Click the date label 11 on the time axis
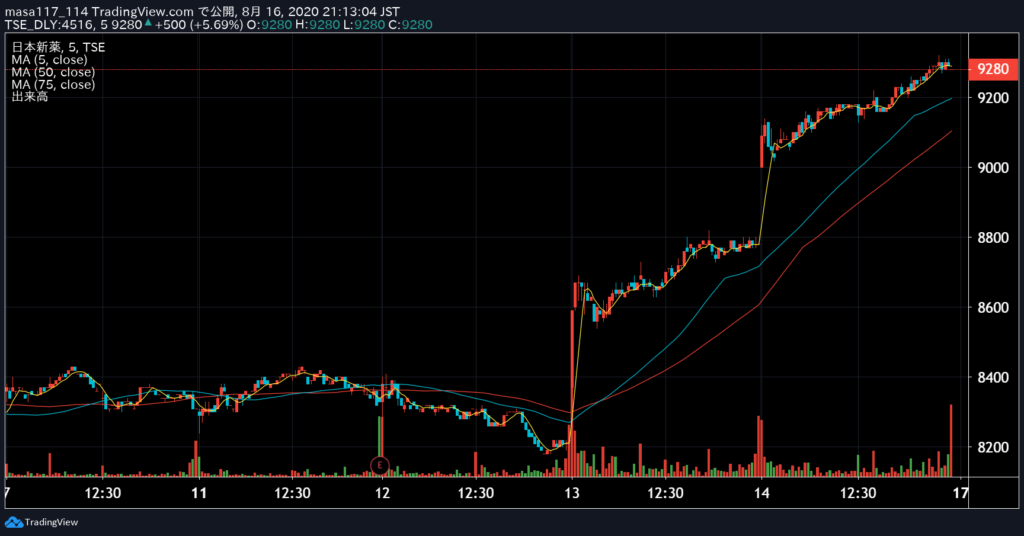1024x536 pixels. pyautogui.click(x=199, y=493)
